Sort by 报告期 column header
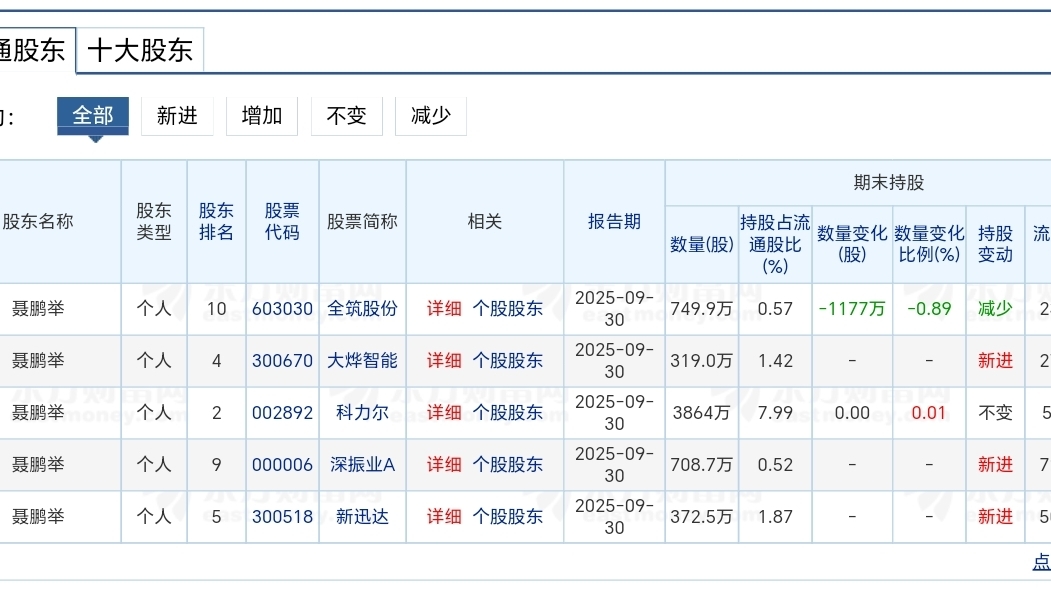1051x592 pixels. pos(614,222)
